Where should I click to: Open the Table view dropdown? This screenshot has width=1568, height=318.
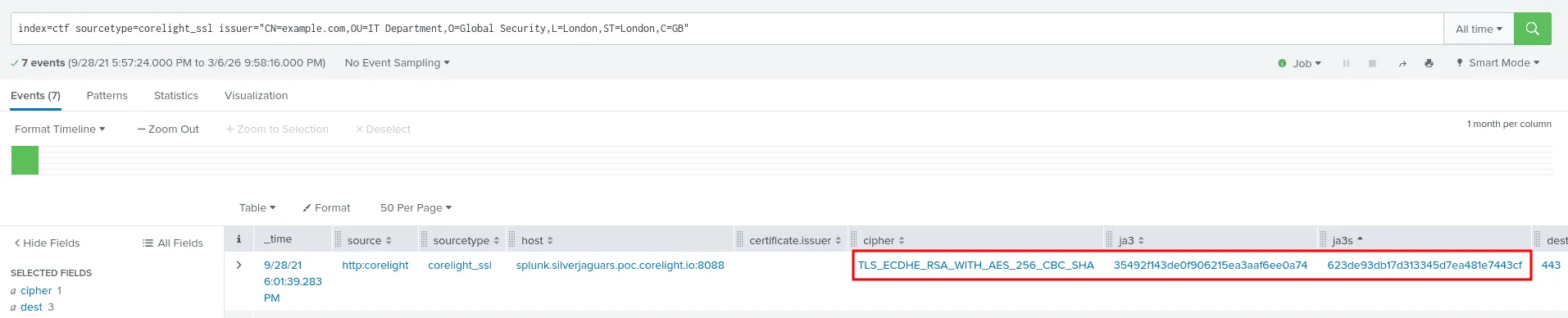pyautogui.click(x=257, y=208)
